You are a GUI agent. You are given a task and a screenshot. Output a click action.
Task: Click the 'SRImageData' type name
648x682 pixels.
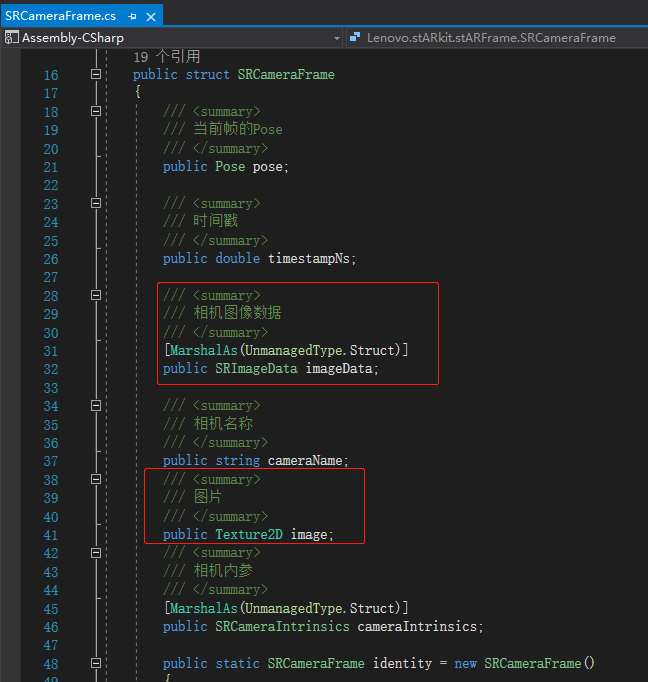click(256, 369)
